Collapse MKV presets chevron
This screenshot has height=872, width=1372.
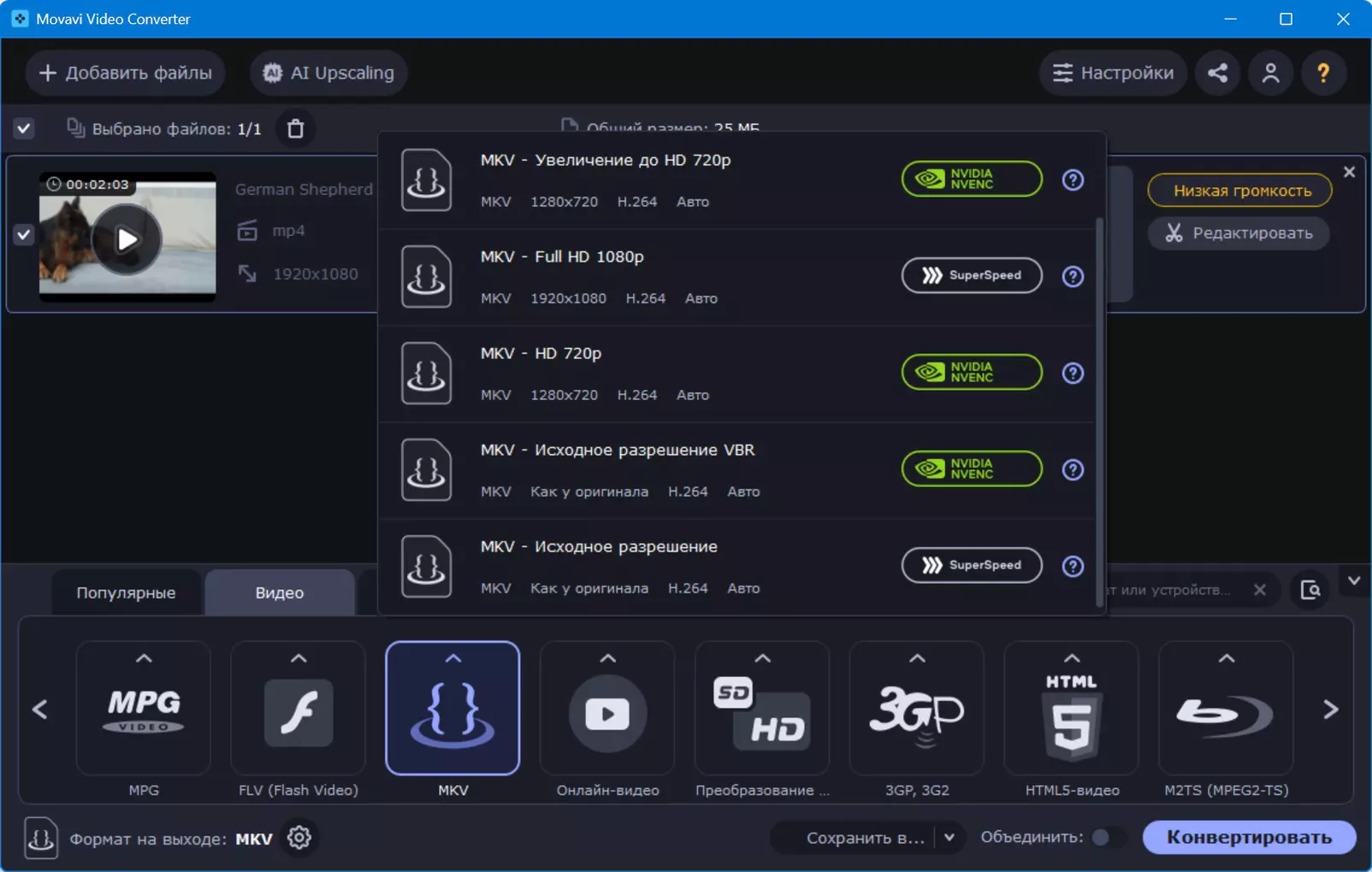click(x=453, y=658)
